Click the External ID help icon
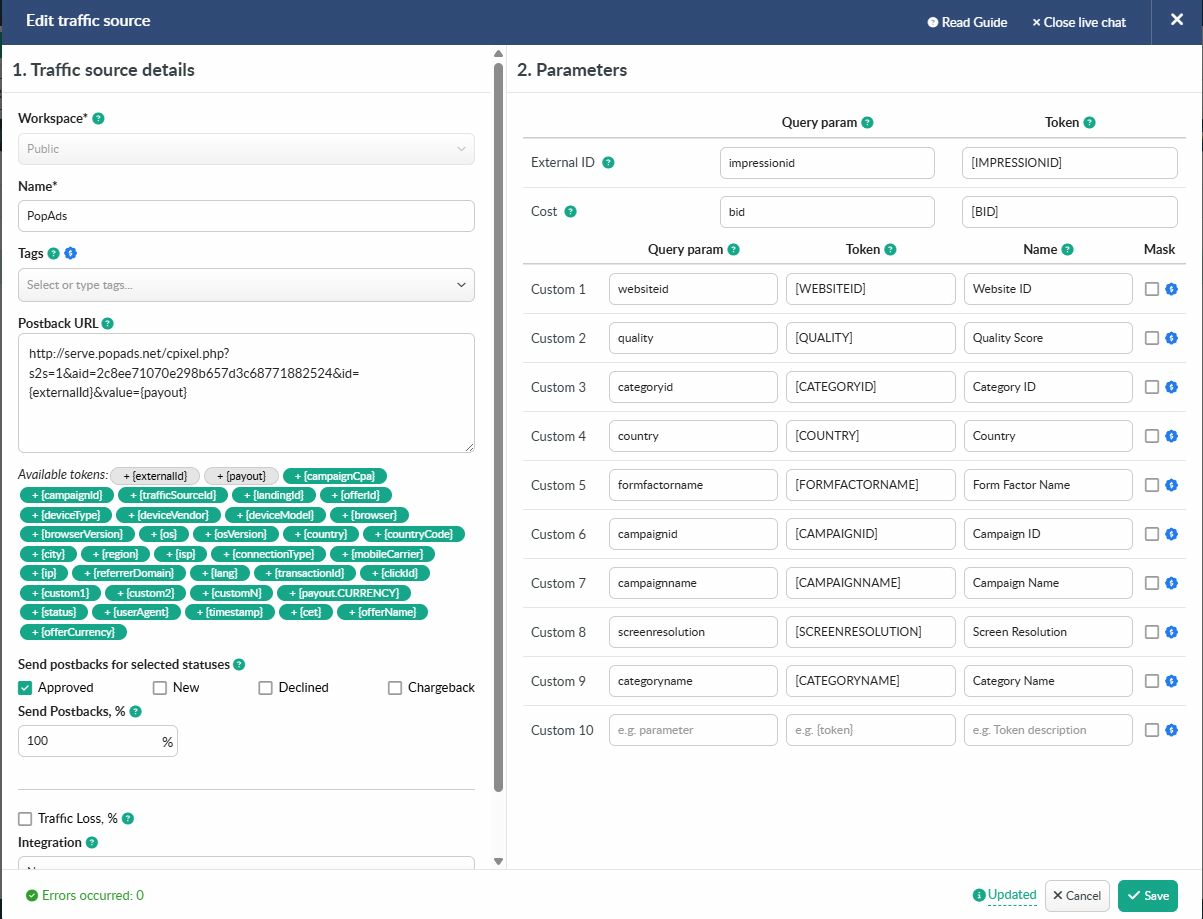The width and height of the screenshot is (1203, 919). tap(608, 163)
